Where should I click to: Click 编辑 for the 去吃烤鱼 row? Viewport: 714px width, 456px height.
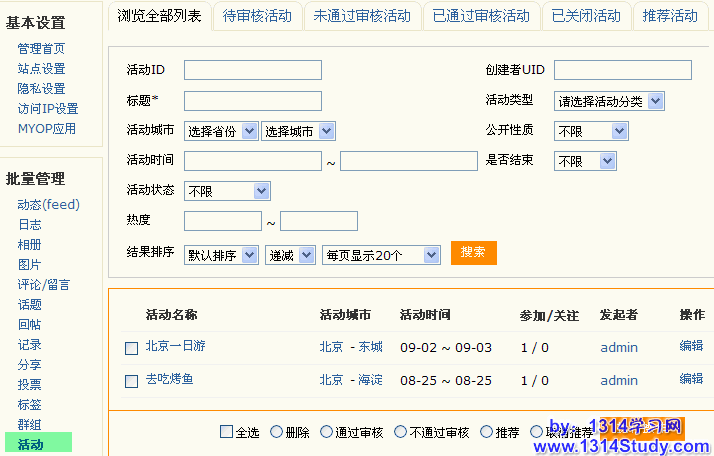[x=691, y=379]
